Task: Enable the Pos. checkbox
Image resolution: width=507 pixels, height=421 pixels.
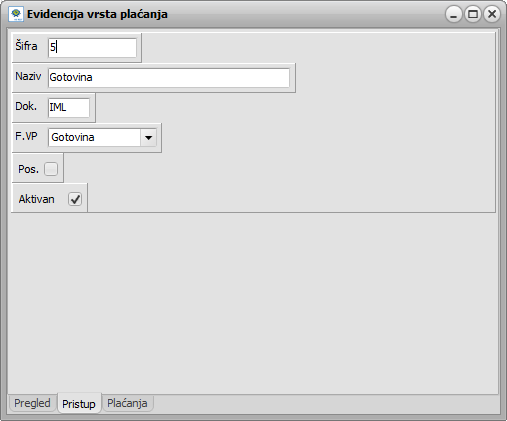Action: point(51,169)
